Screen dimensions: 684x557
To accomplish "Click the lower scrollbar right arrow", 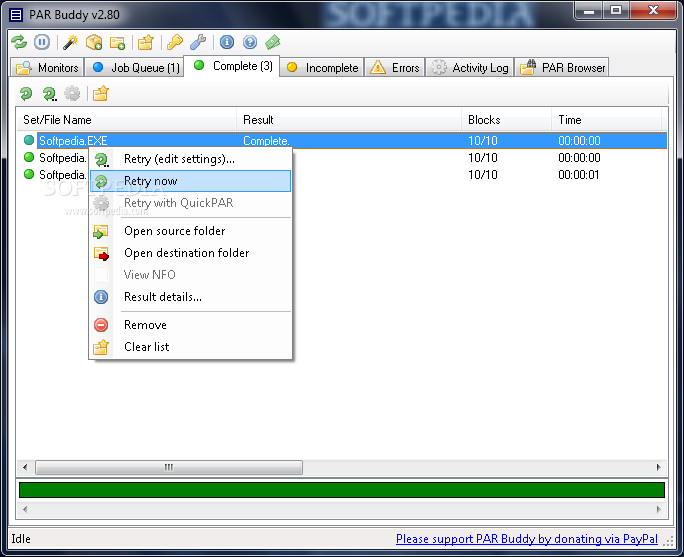I will pyautogui.click(x=658, y=509).
